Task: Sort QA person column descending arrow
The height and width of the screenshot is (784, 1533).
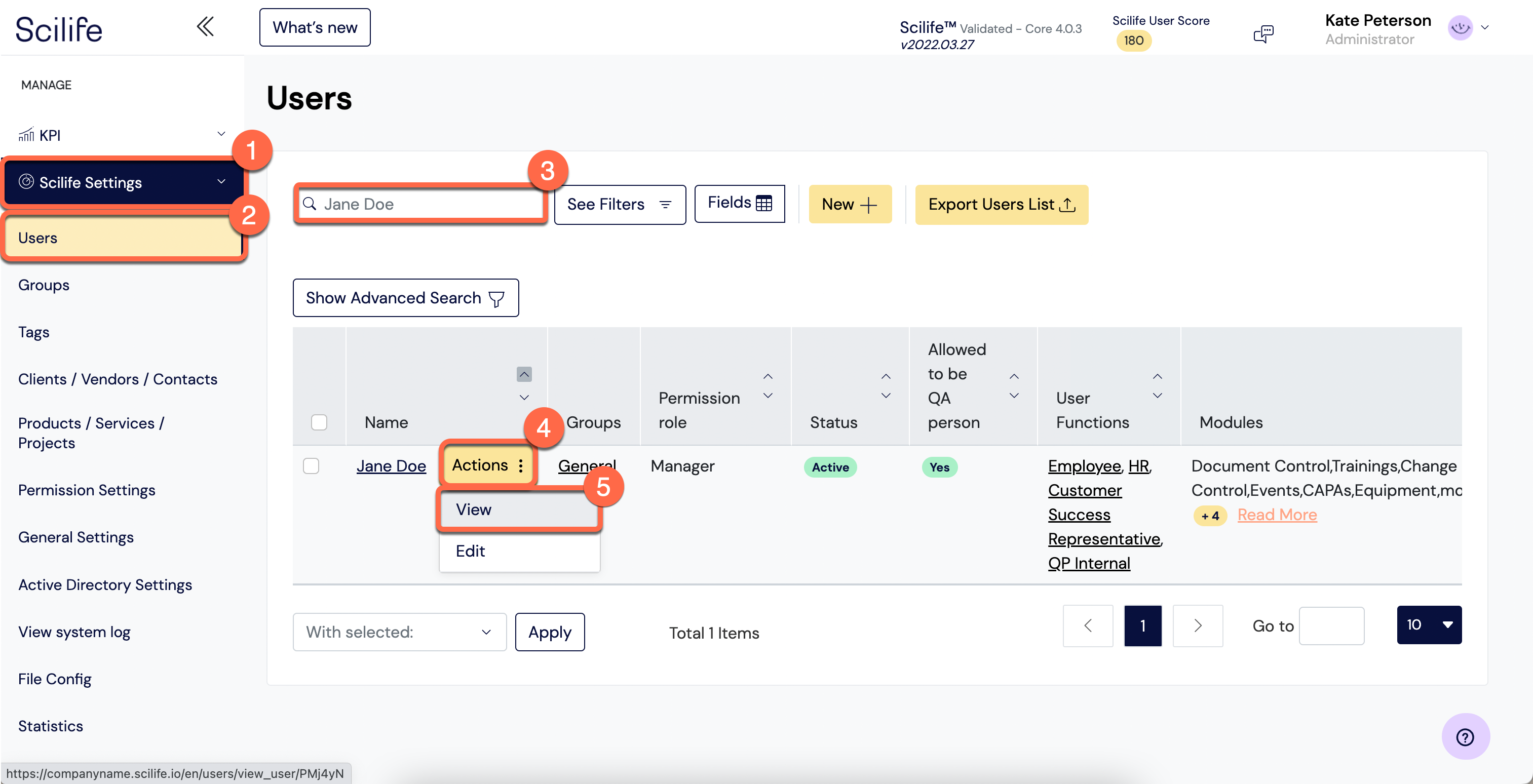Action: 1014,396
